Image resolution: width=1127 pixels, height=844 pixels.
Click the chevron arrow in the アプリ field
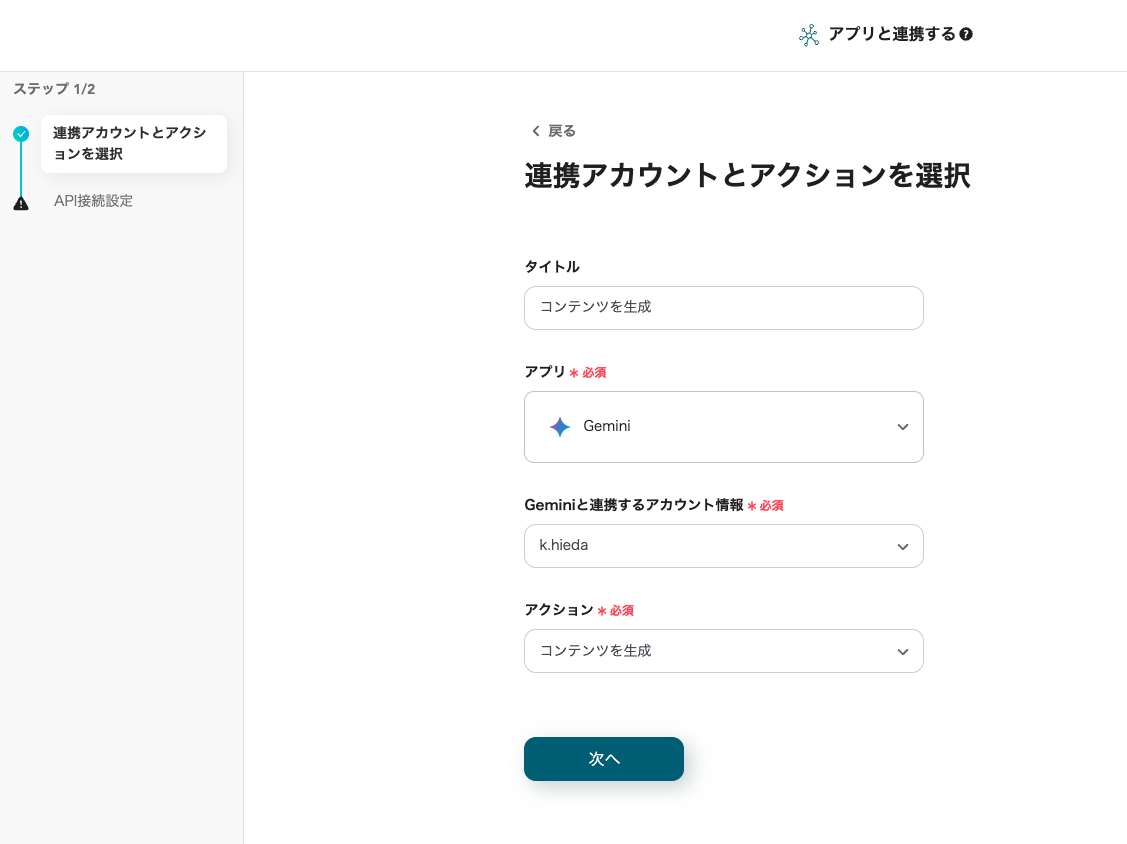pyautogui.click(x=902, y=427)
